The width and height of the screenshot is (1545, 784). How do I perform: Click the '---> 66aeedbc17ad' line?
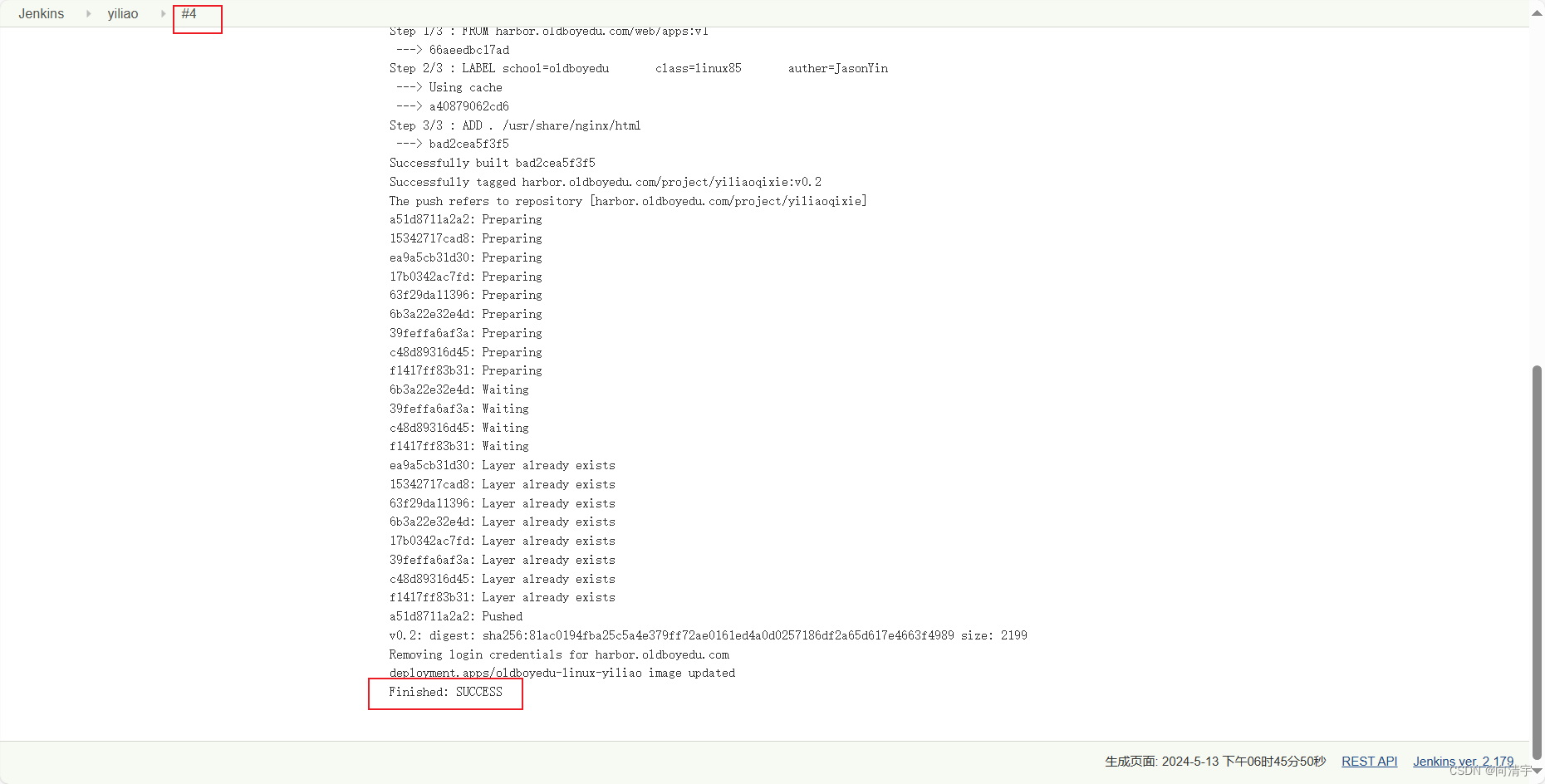pos(453,50)
